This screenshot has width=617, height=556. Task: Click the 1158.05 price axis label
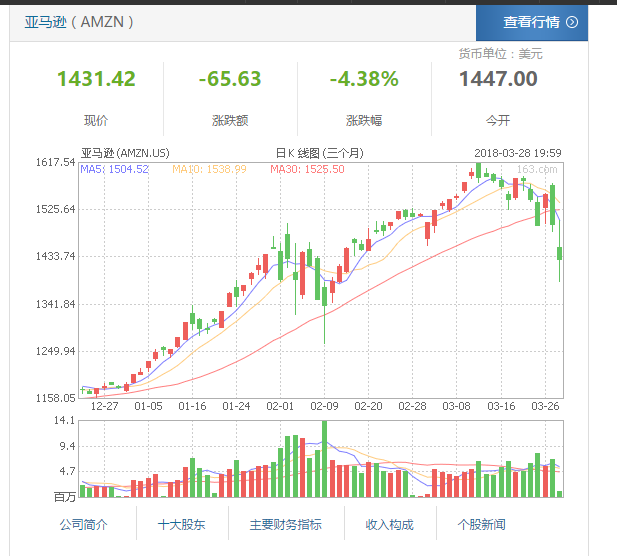pos(55,398)
